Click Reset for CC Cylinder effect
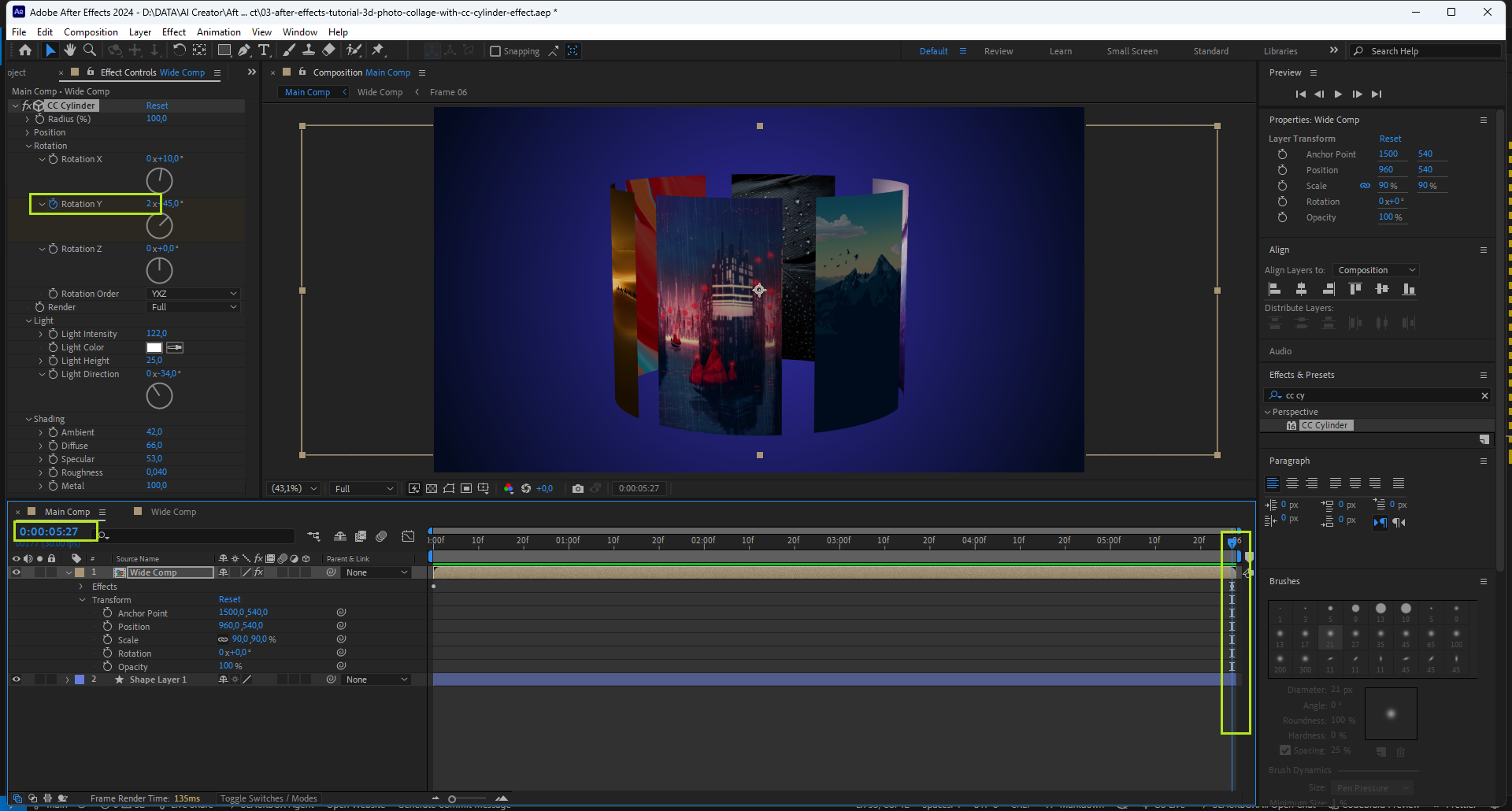1512x811 pixels. coord(157,106)
